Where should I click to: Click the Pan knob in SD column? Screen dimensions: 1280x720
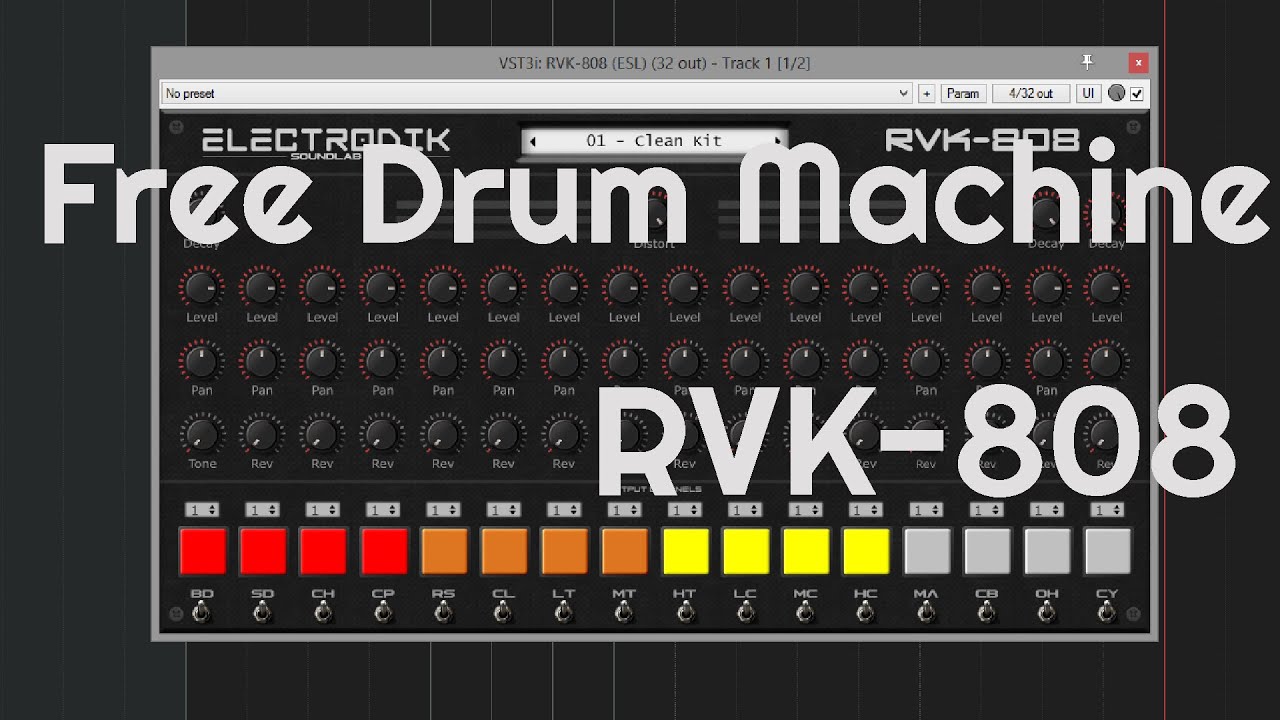262,361
